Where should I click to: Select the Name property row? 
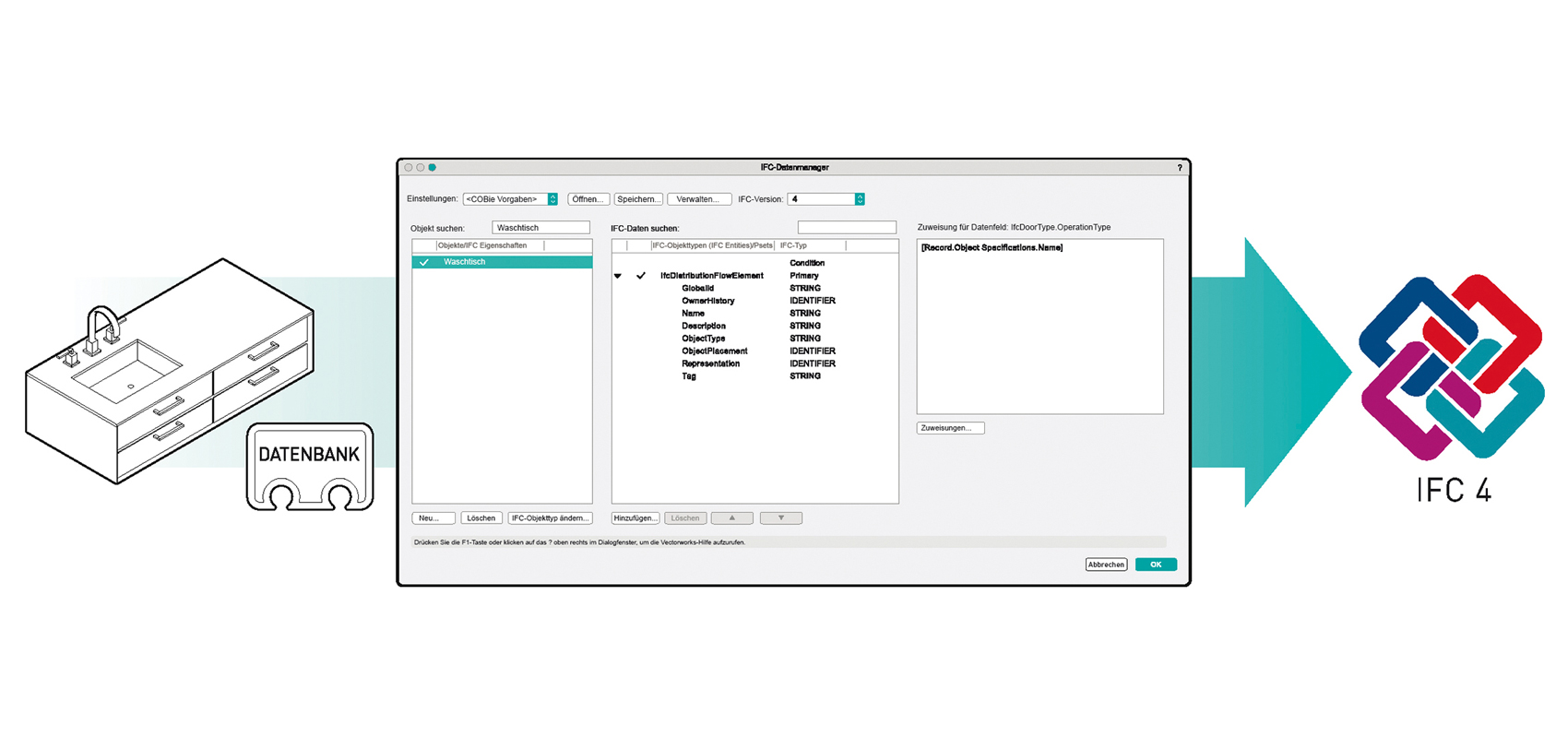(693, 314)
